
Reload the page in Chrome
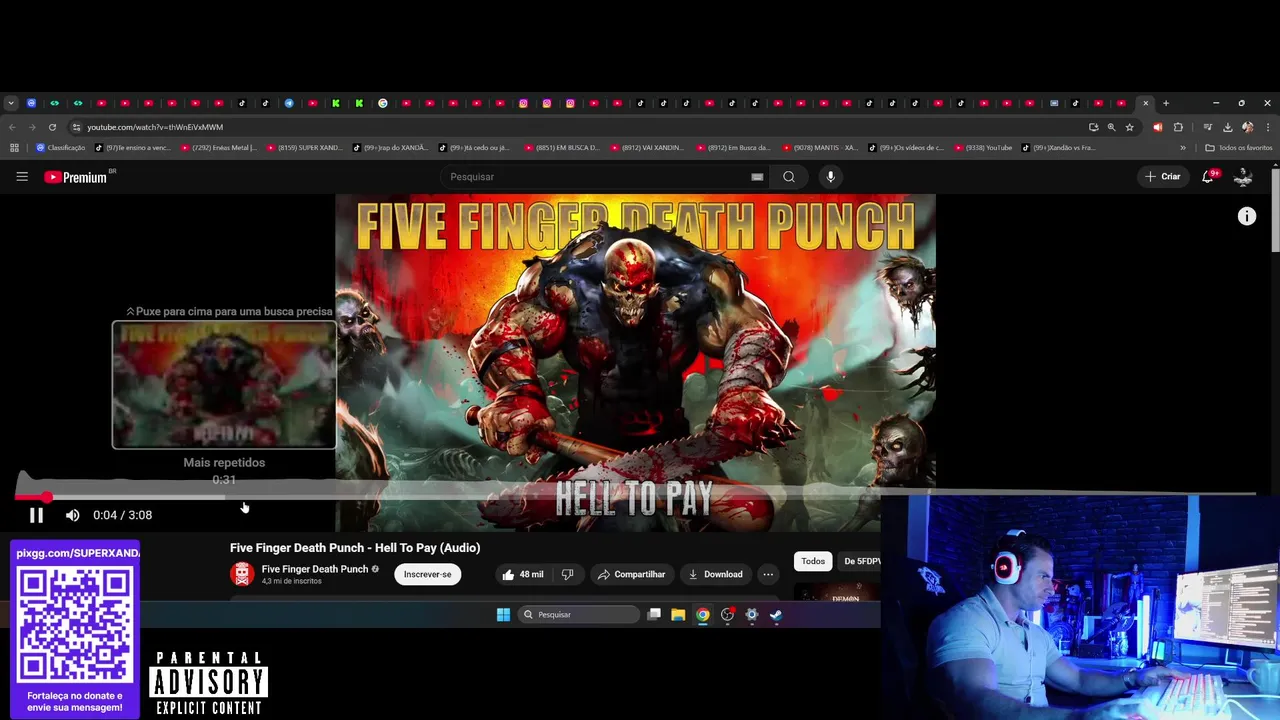52,127
